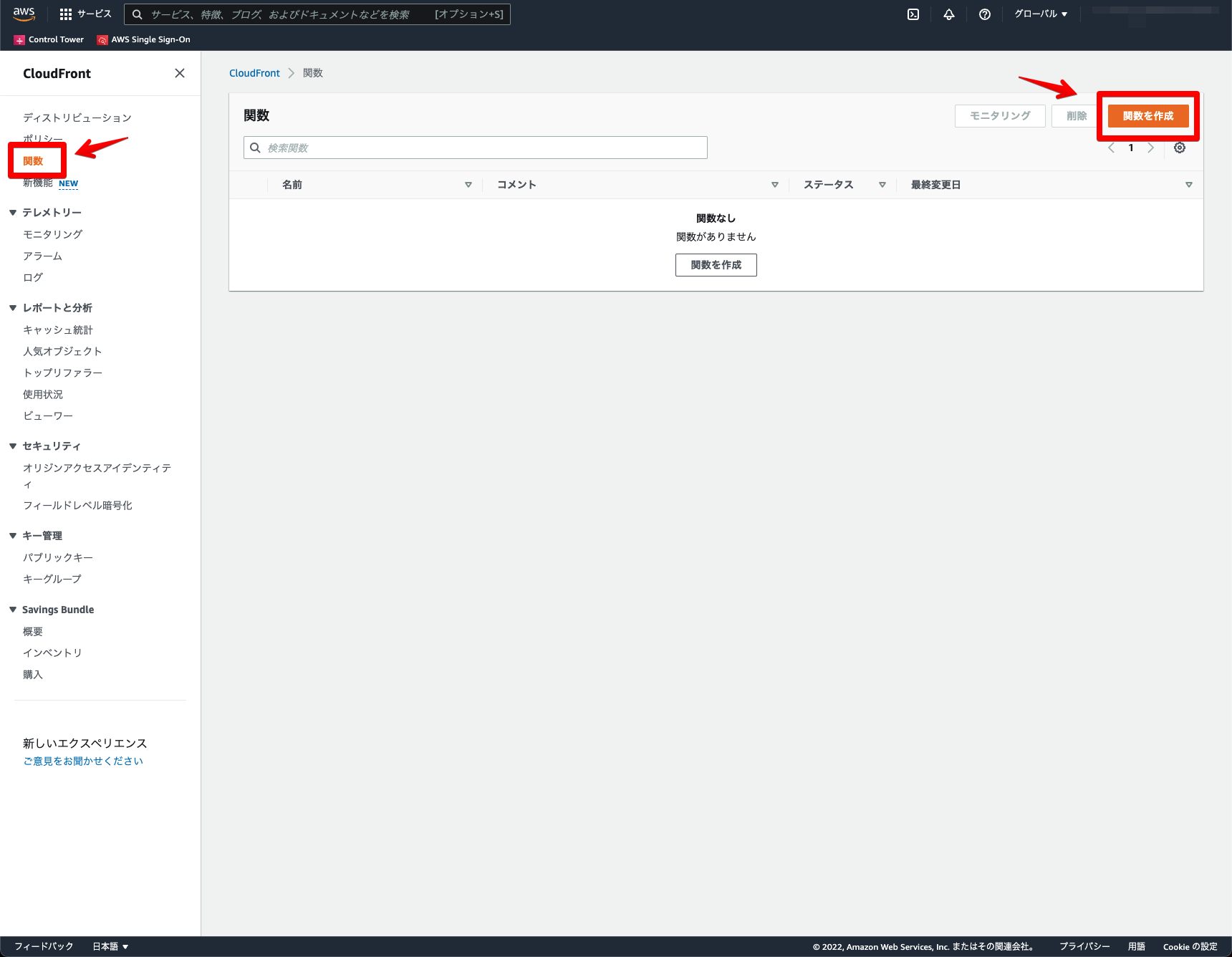Click the 関数を作成 button in empty table

pyautogui.click(x=716, y=265)
